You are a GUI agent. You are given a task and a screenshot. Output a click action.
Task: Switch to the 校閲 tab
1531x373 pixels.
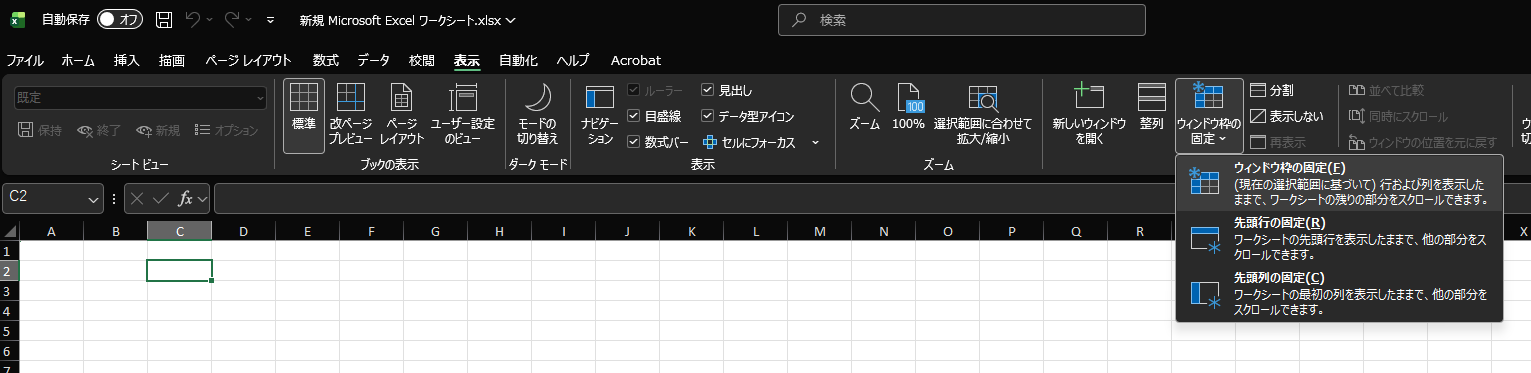(x=422, y=60)
